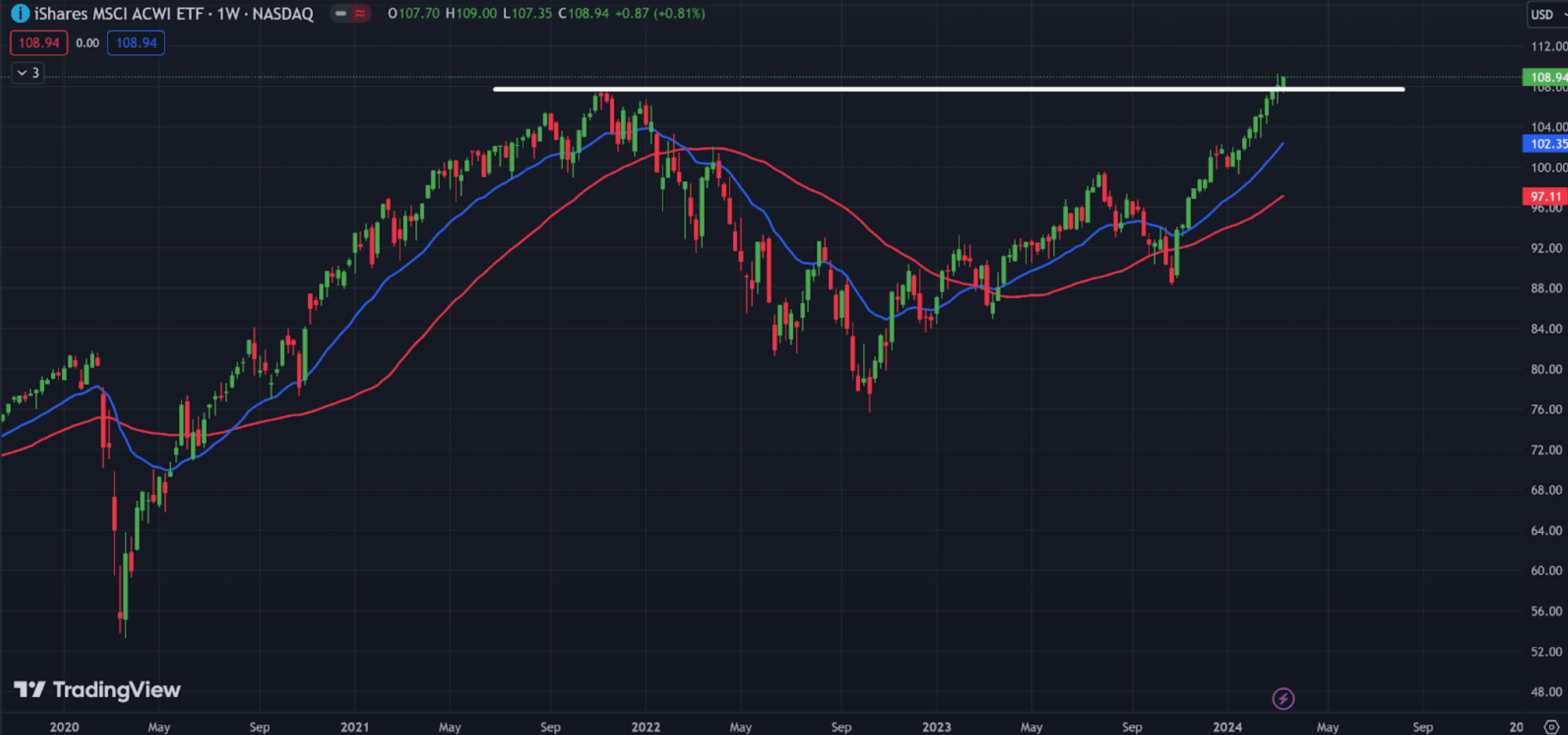Click the 2022 label on time axis
Screen dimensions: 1568x735
tap(645, 726)
